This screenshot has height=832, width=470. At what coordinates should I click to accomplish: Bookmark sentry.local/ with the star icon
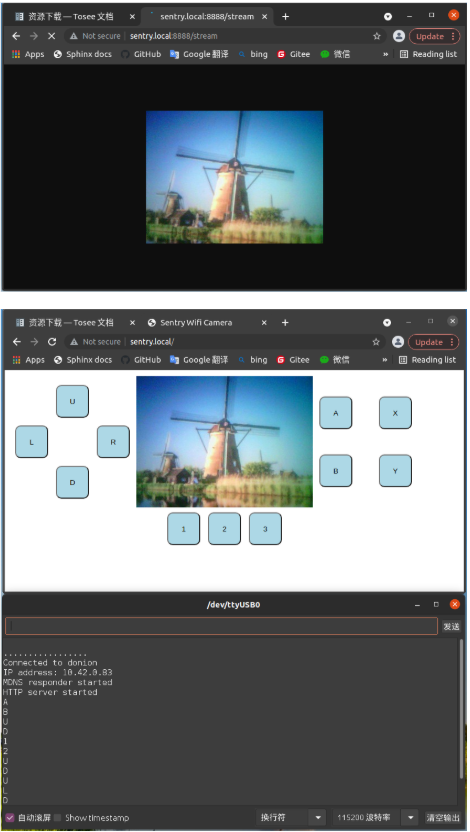pyautogui.click(x=376, y=342)
